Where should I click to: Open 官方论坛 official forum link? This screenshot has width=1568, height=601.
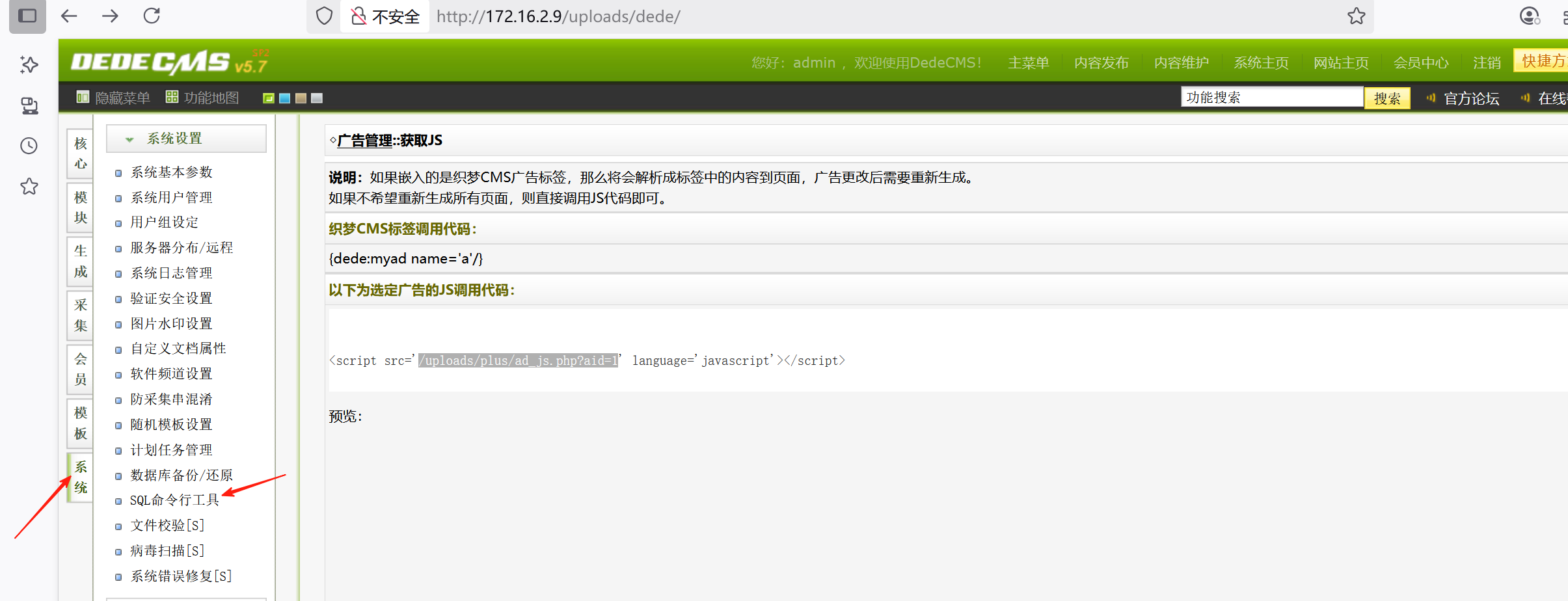coord(1472,99)
